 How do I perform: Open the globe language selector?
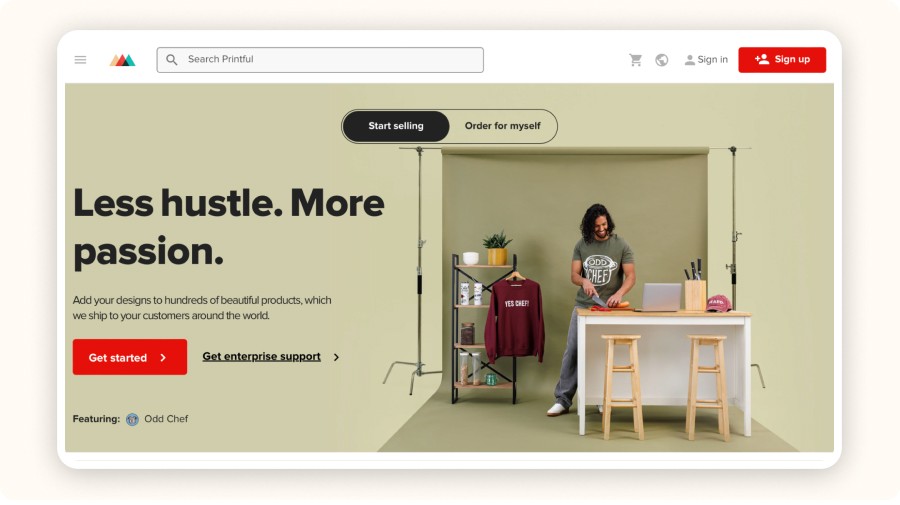[x=662, y=60]
